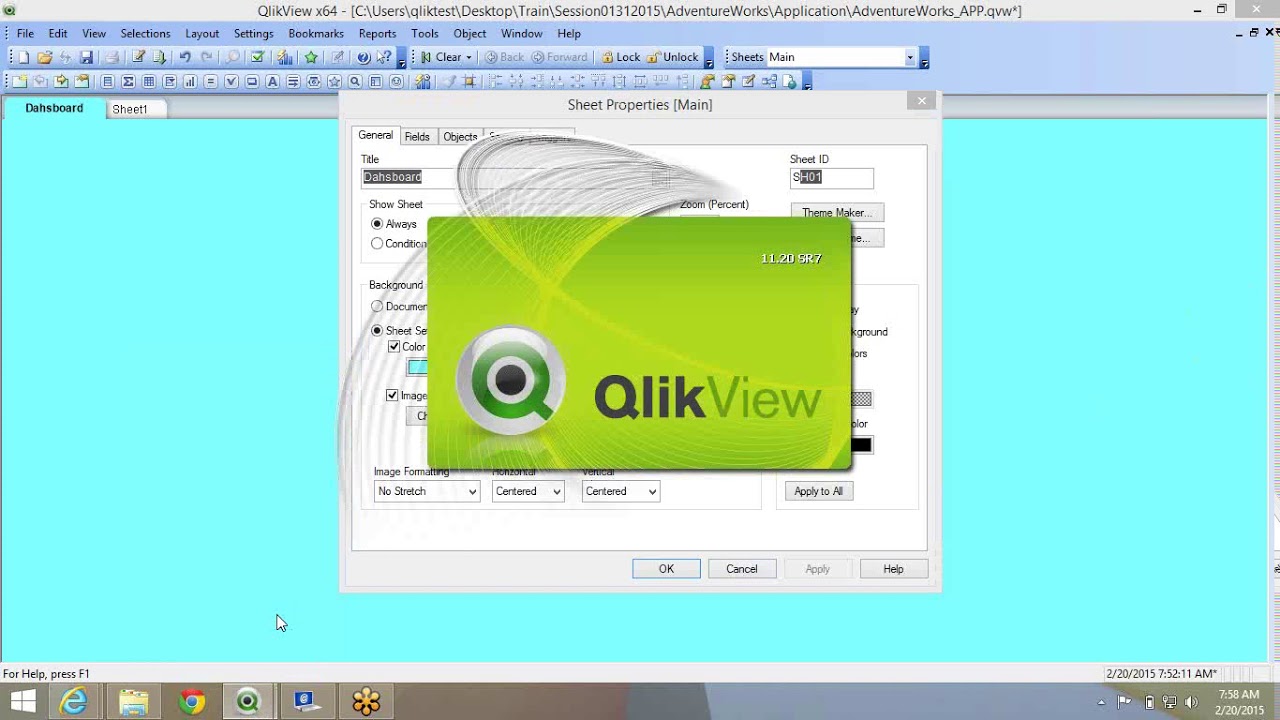Uncheck the Image checkbox
Viewport: 1280px width, 720px height.
tap(393, 395)
